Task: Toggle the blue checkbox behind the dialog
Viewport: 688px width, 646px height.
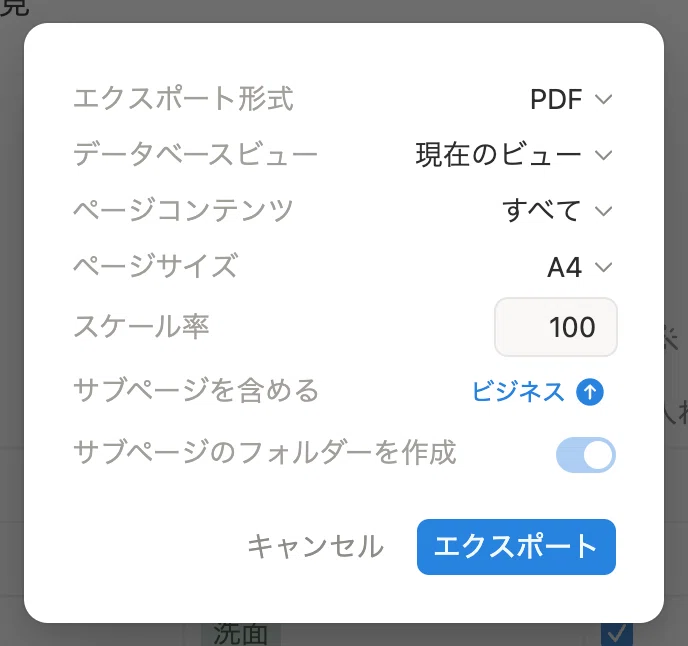Action: click(x=617, y=635)
